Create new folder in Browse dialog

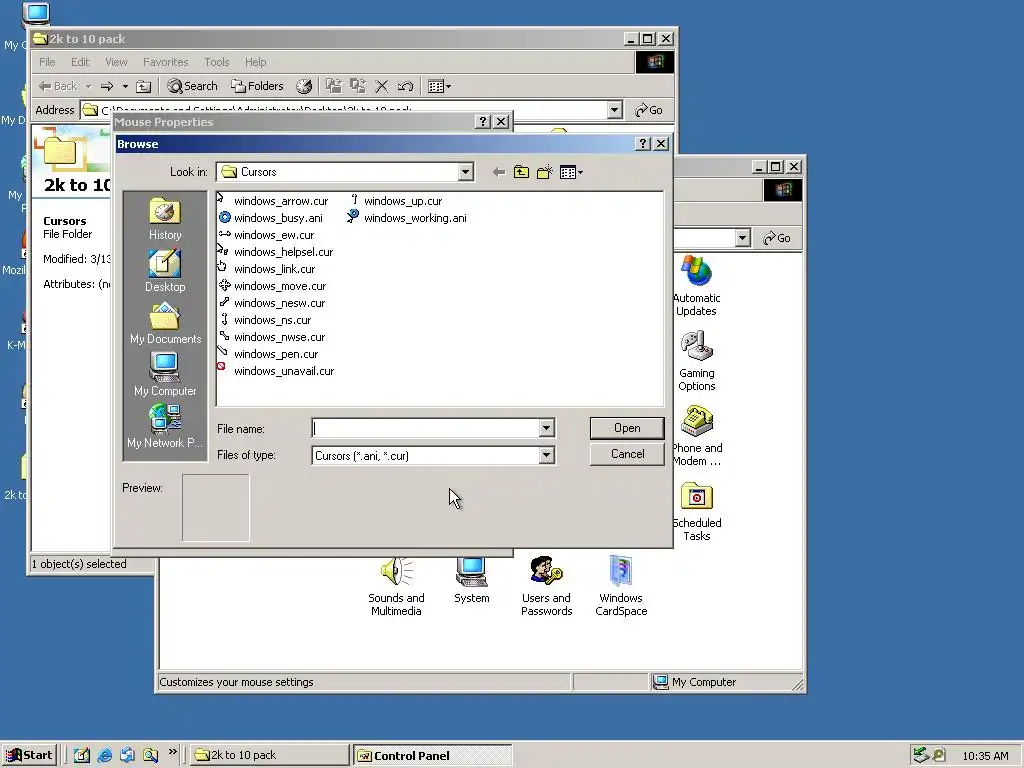click(544, 172)
